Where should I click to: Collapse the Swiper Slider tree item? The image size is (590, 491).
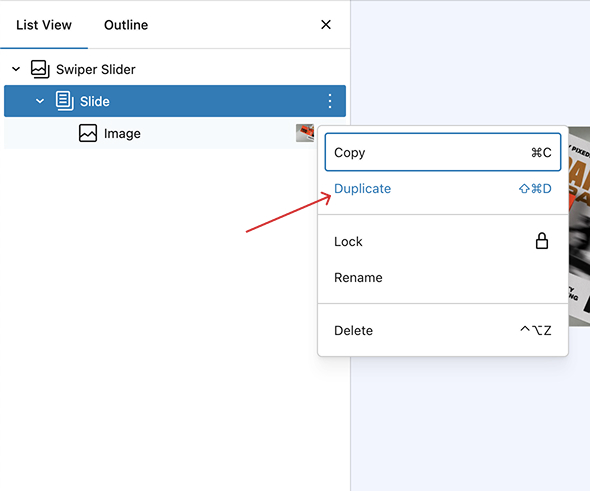(x=16, y=69)
